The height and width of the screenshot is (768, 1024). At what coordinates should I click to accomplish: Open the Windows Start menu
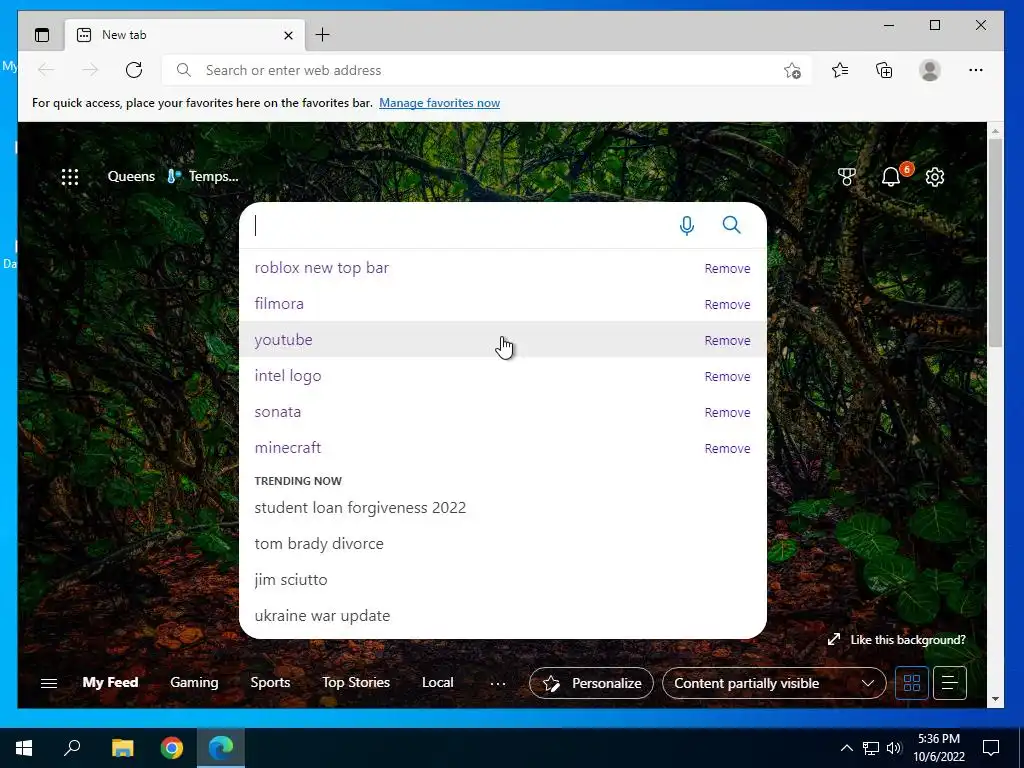[24, 748]
